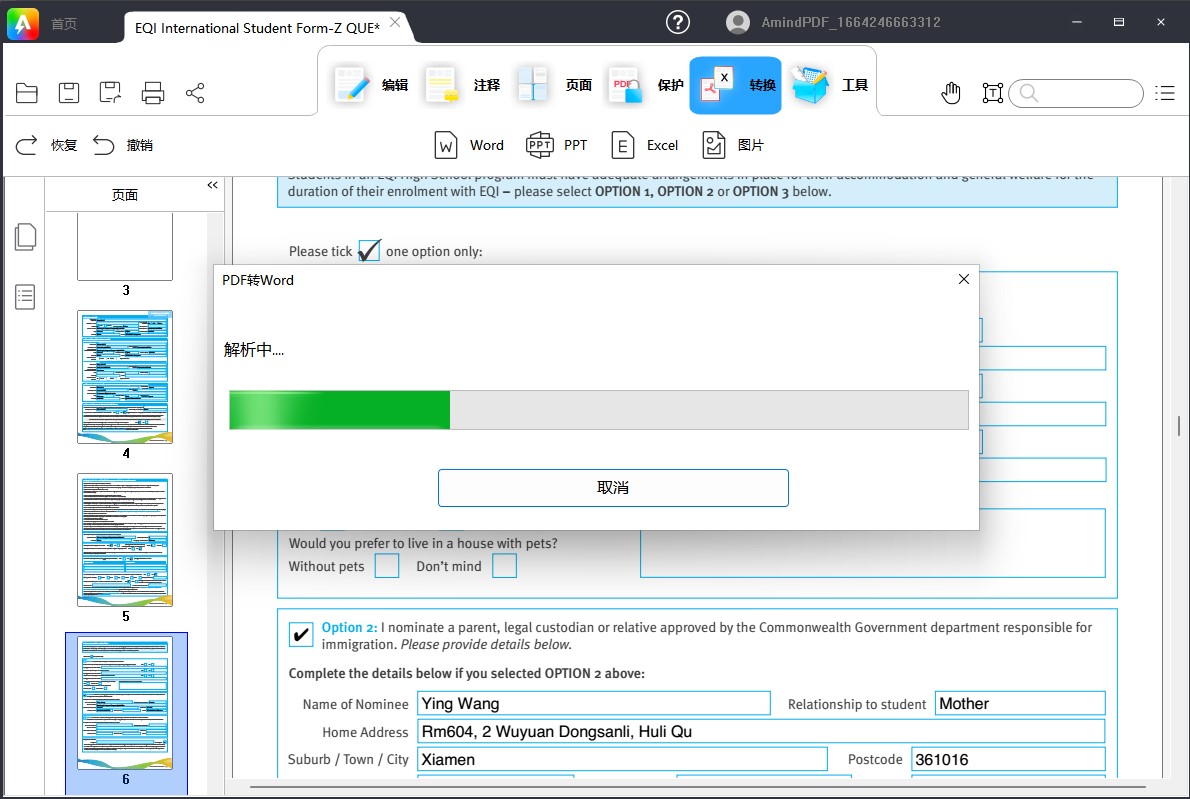Select page 4 thumbnail

pyautogui.click(x=125, y=376)
